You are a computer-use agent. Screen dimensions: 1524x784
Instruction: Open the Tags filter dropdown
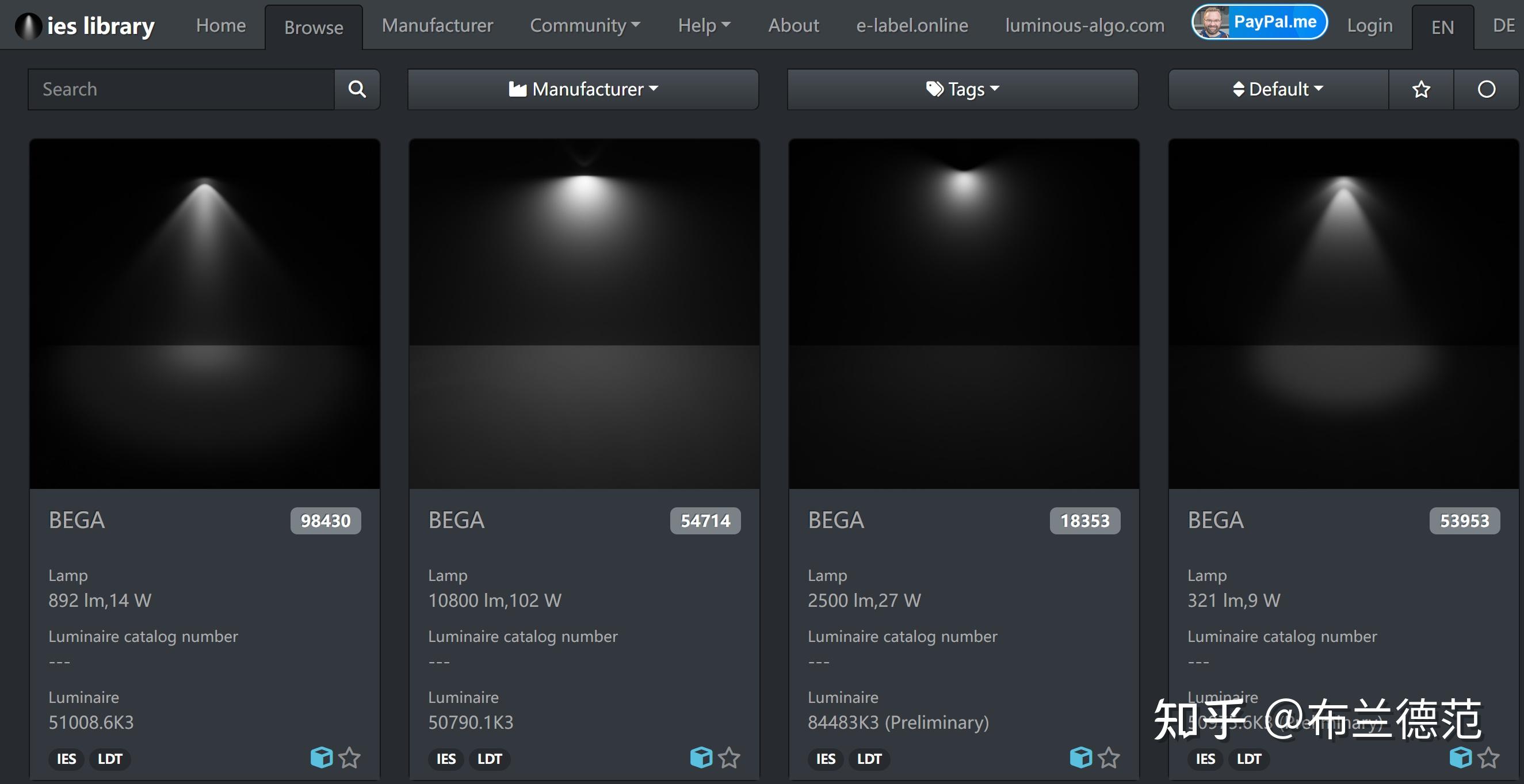click(x=963, y=89)
